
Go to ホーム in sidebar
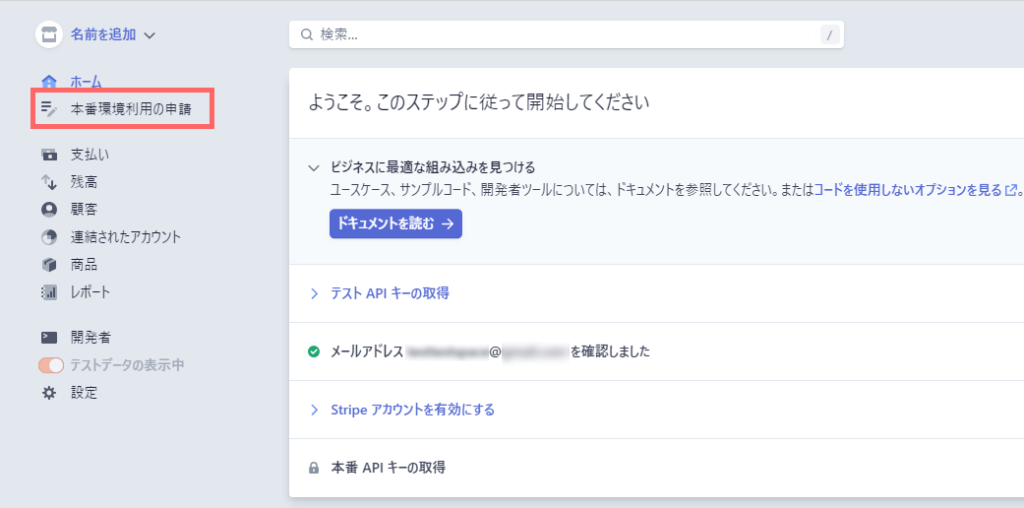pyautogui.click(x=86, y=82)
